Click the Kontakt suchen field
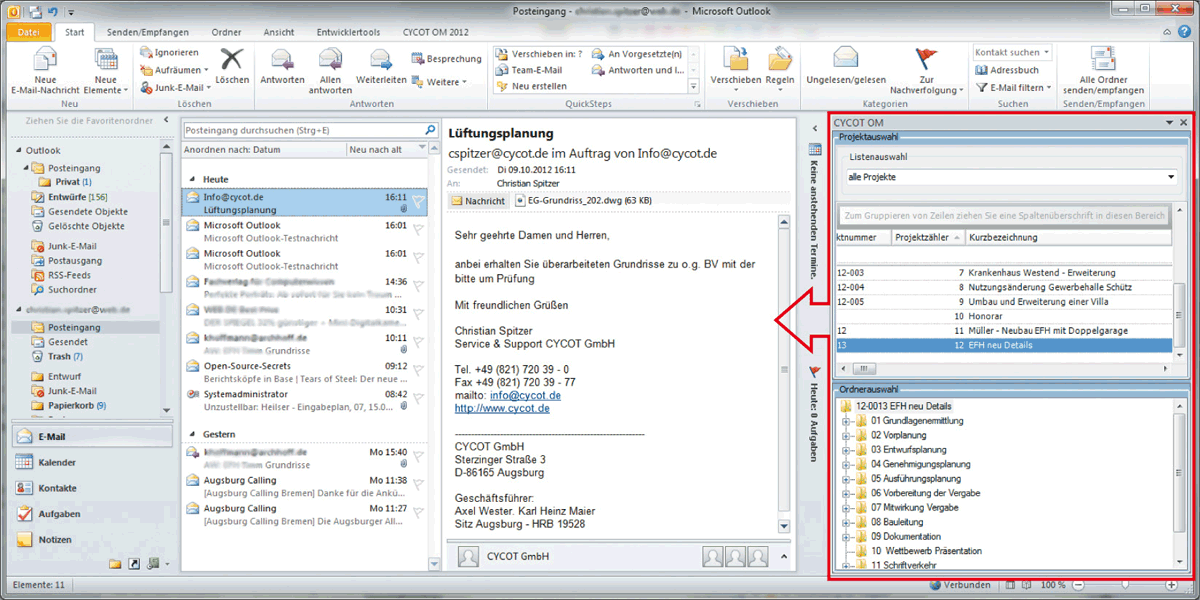Image resolution: width=1200 pixels, height=600 pixels. tap(1012, 52)
